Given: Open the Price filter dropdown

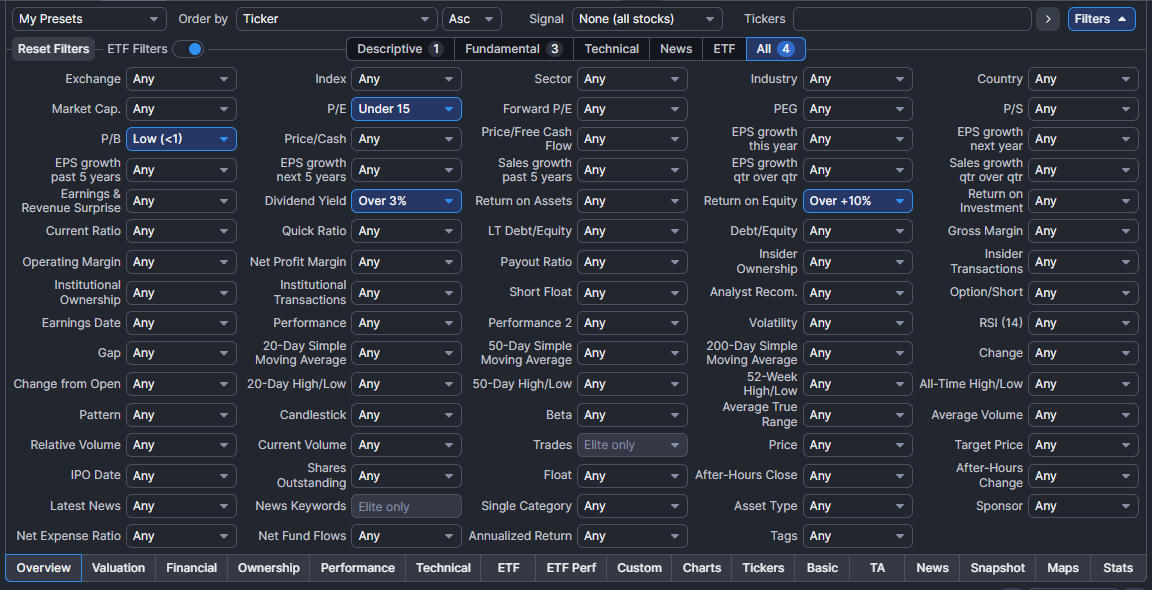Looking at the screenshot, I should (x=858, y=445).
